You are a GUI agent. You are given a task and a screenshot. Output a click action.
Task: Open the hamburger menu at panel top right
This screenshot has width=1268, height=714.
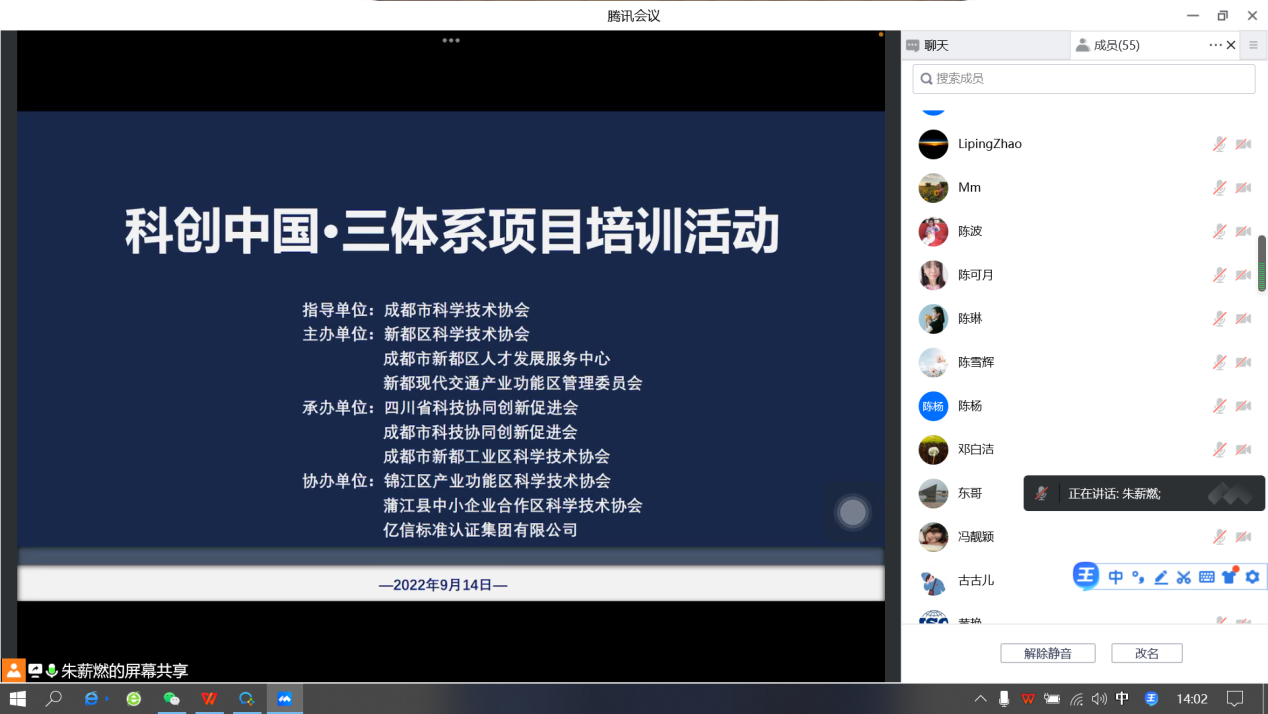[1252, 45]
